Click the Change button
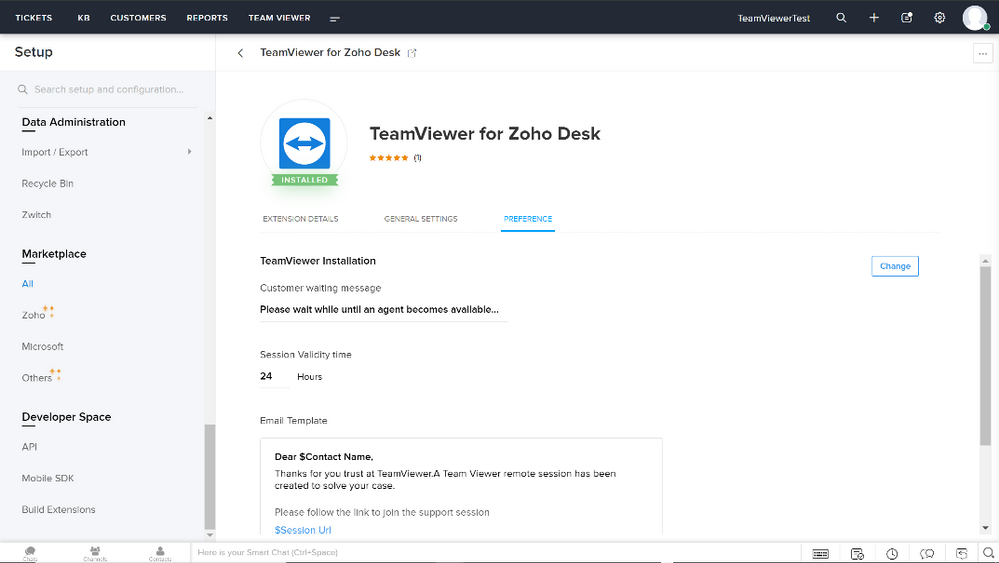Screen dimensions: 999x563 click(895, 266)
